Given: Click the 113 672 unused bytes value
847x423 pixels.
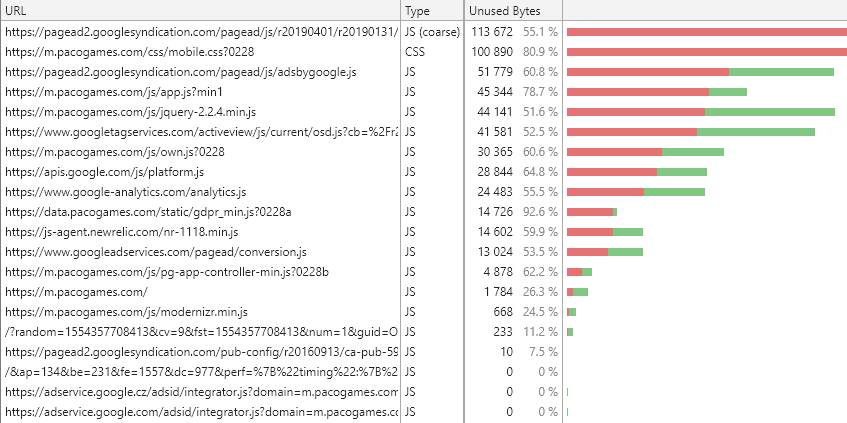Looking at the screenshot, I should point(492,32).
